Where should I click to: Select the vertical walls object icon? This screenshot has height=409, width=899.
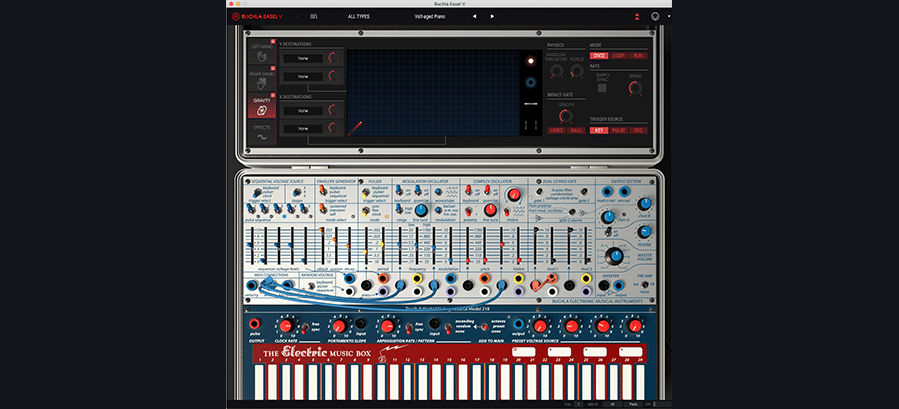pyautogui.click(x=531, y=125)
